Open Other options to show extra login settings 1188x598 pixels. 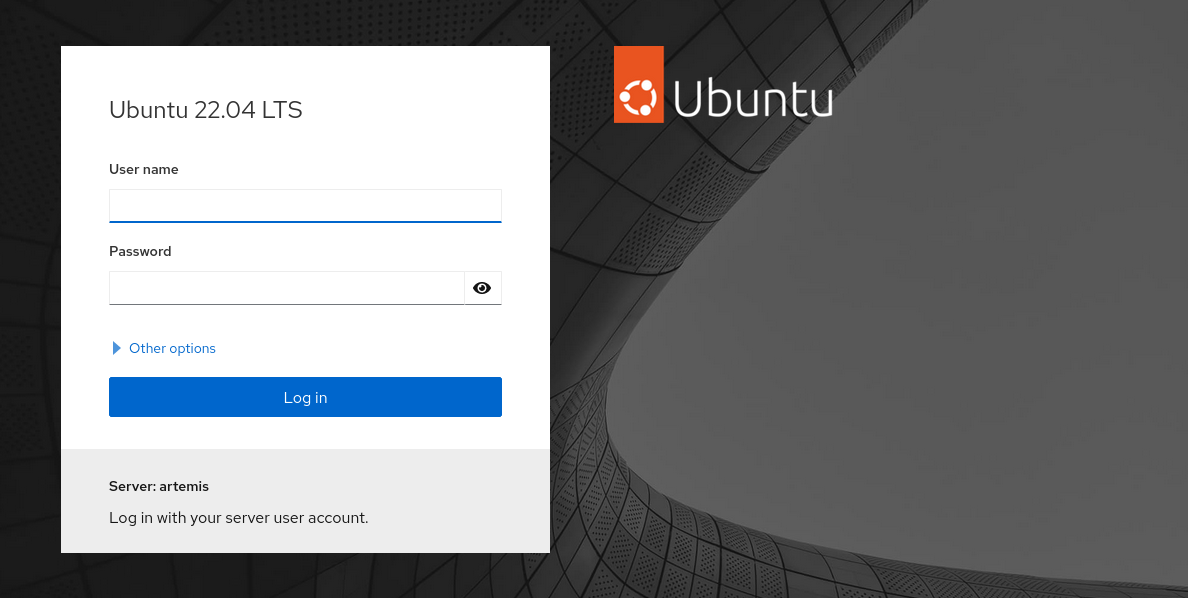(172, 348)
